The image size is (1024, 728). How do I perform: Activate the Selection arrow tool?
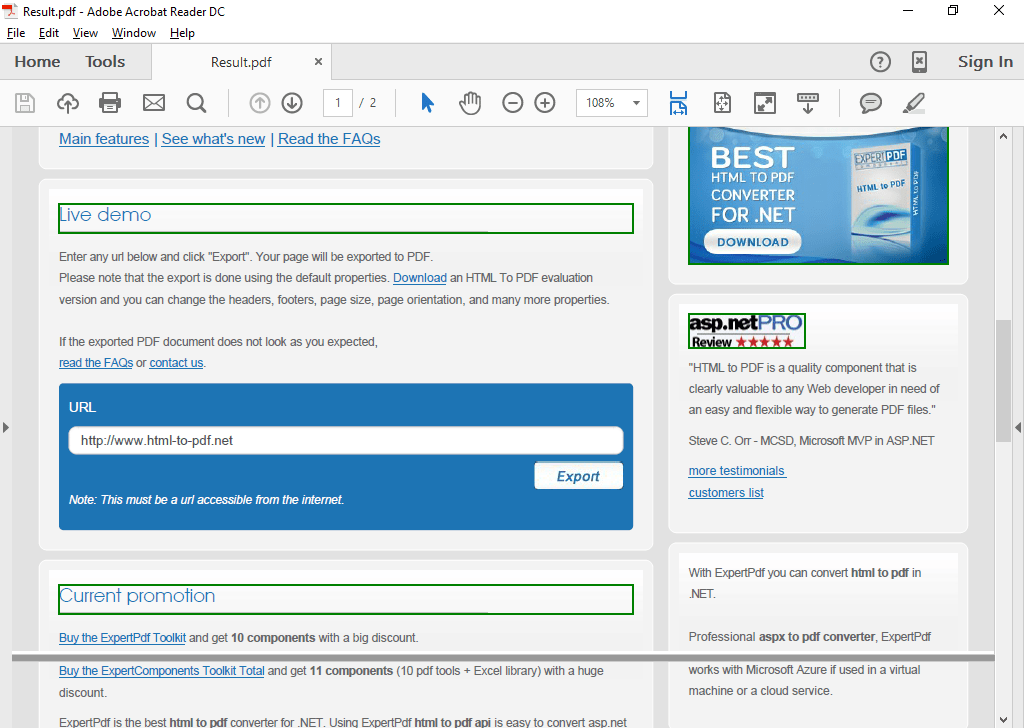[x=425, y=103]
